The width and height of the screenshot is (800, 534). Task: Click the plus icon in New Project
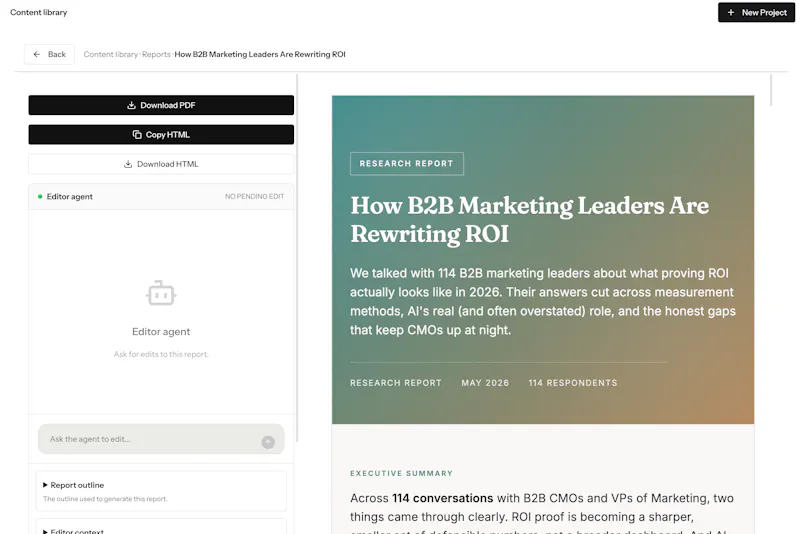[731, 12]
